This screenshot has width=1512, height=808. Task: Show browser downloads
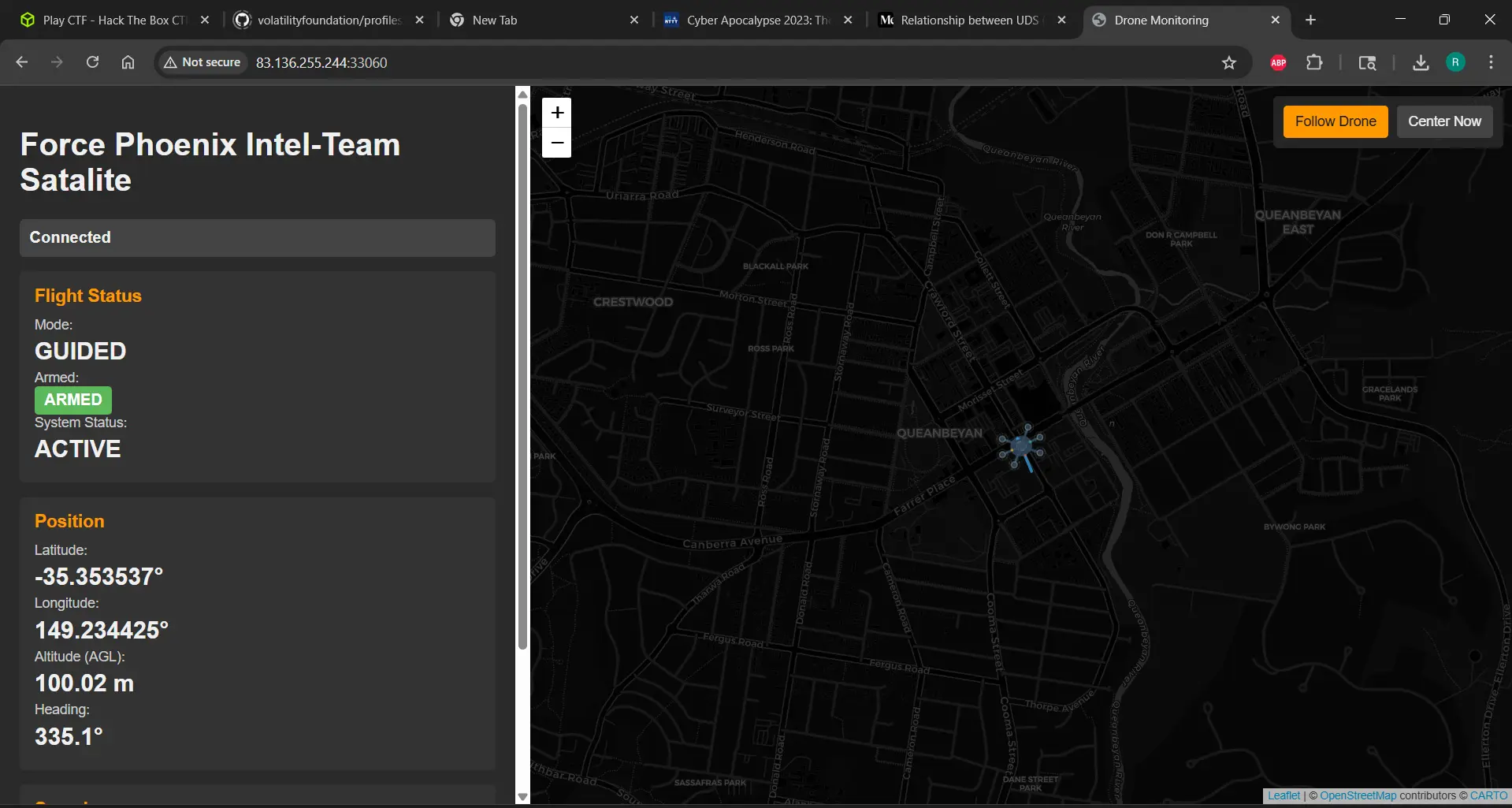tap(1421, 62)
